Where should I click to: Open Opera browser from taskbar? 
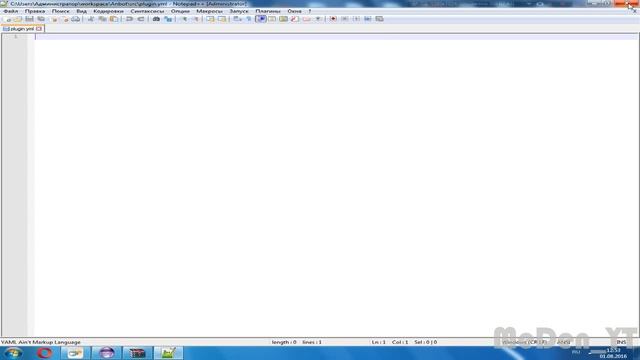44,353
